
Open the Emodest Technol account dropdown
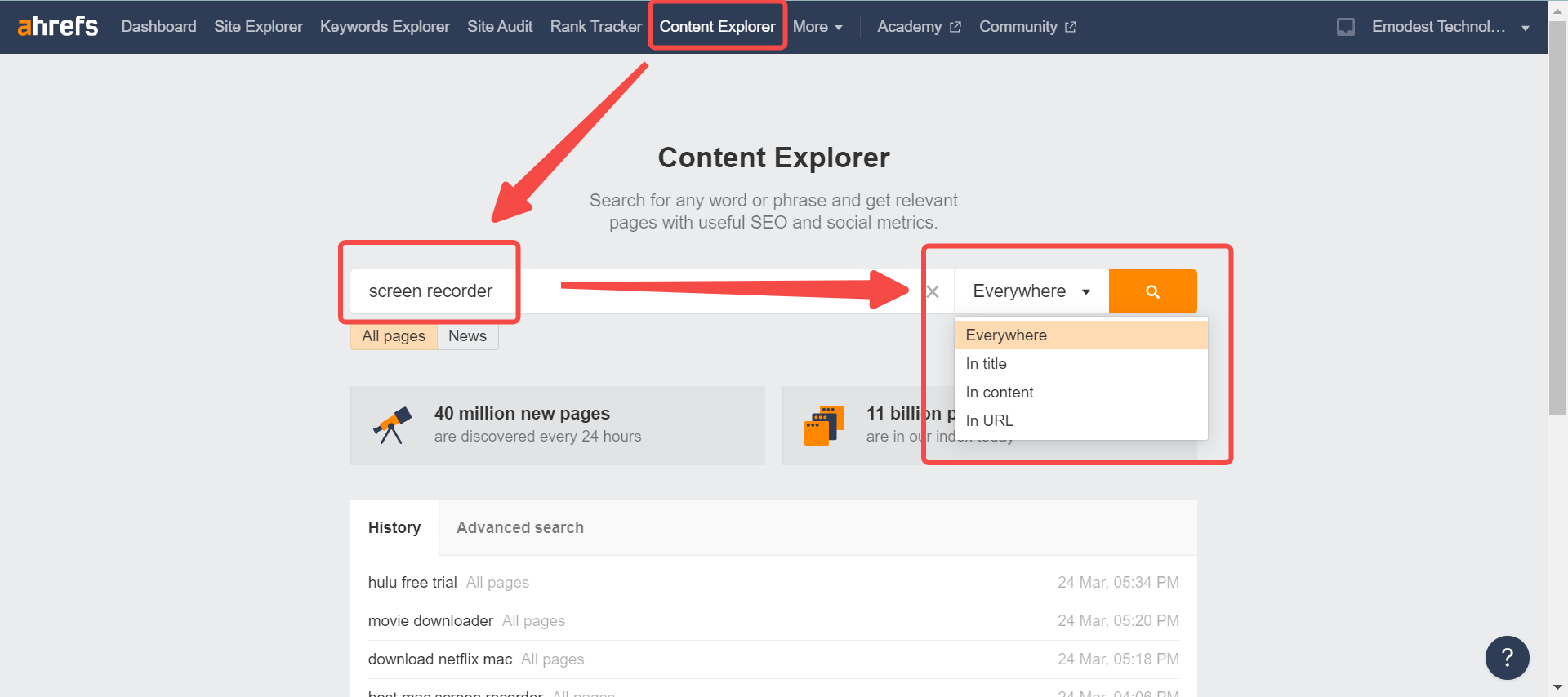click(1450, 27)
